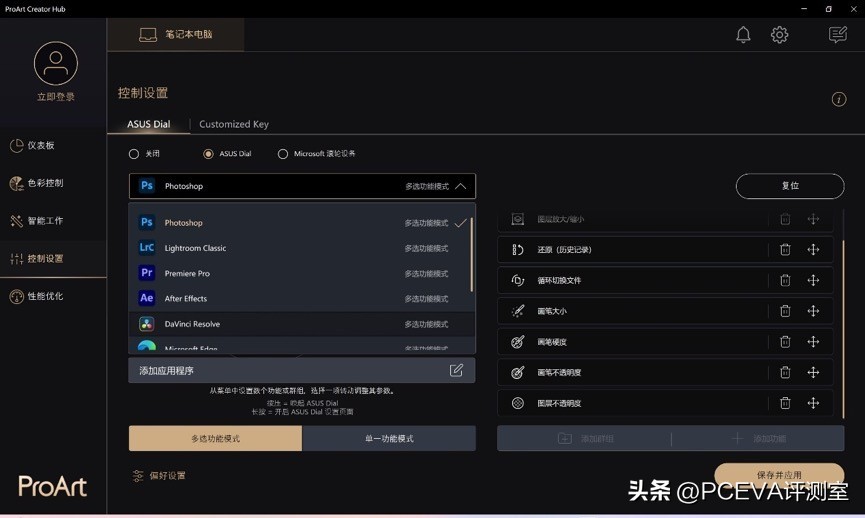Viewport: 865px width, 518px height.
Task: Delete the 画笔大小 function
Action: click(785, 311)
